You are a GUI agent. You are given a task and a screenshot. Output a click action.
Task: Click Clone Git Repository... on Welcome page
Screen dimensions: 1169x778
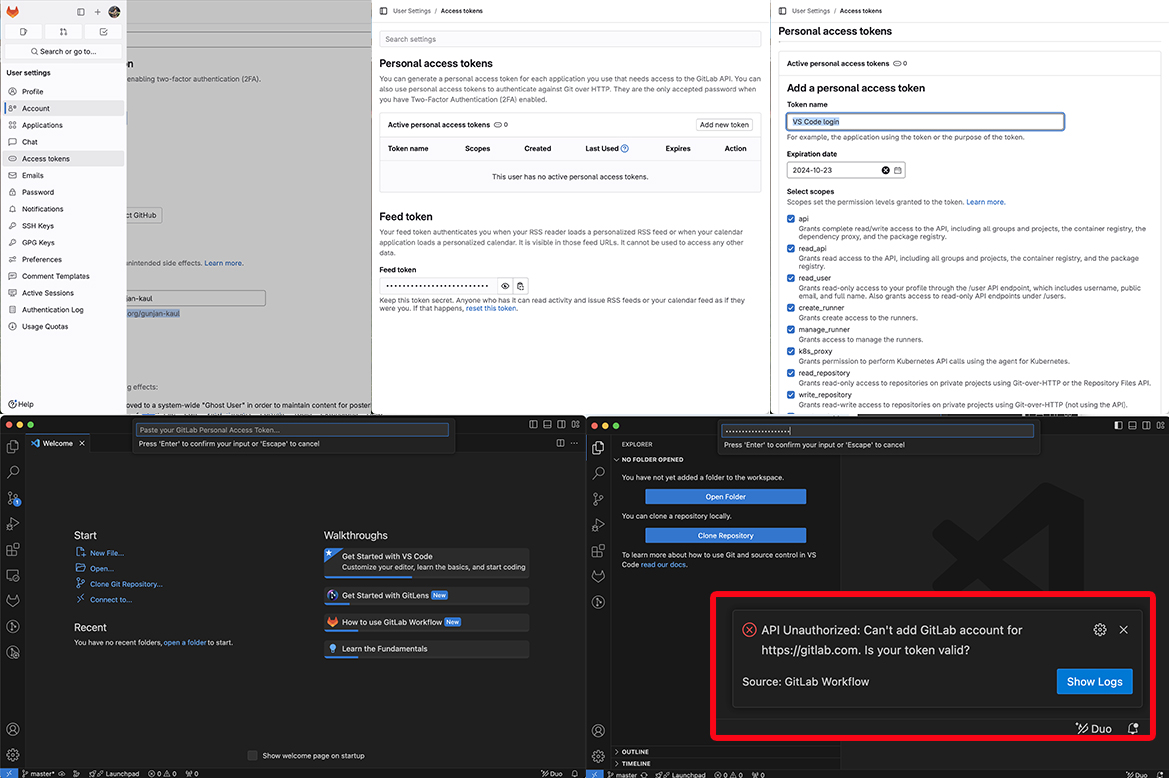[x=126, y=584]
